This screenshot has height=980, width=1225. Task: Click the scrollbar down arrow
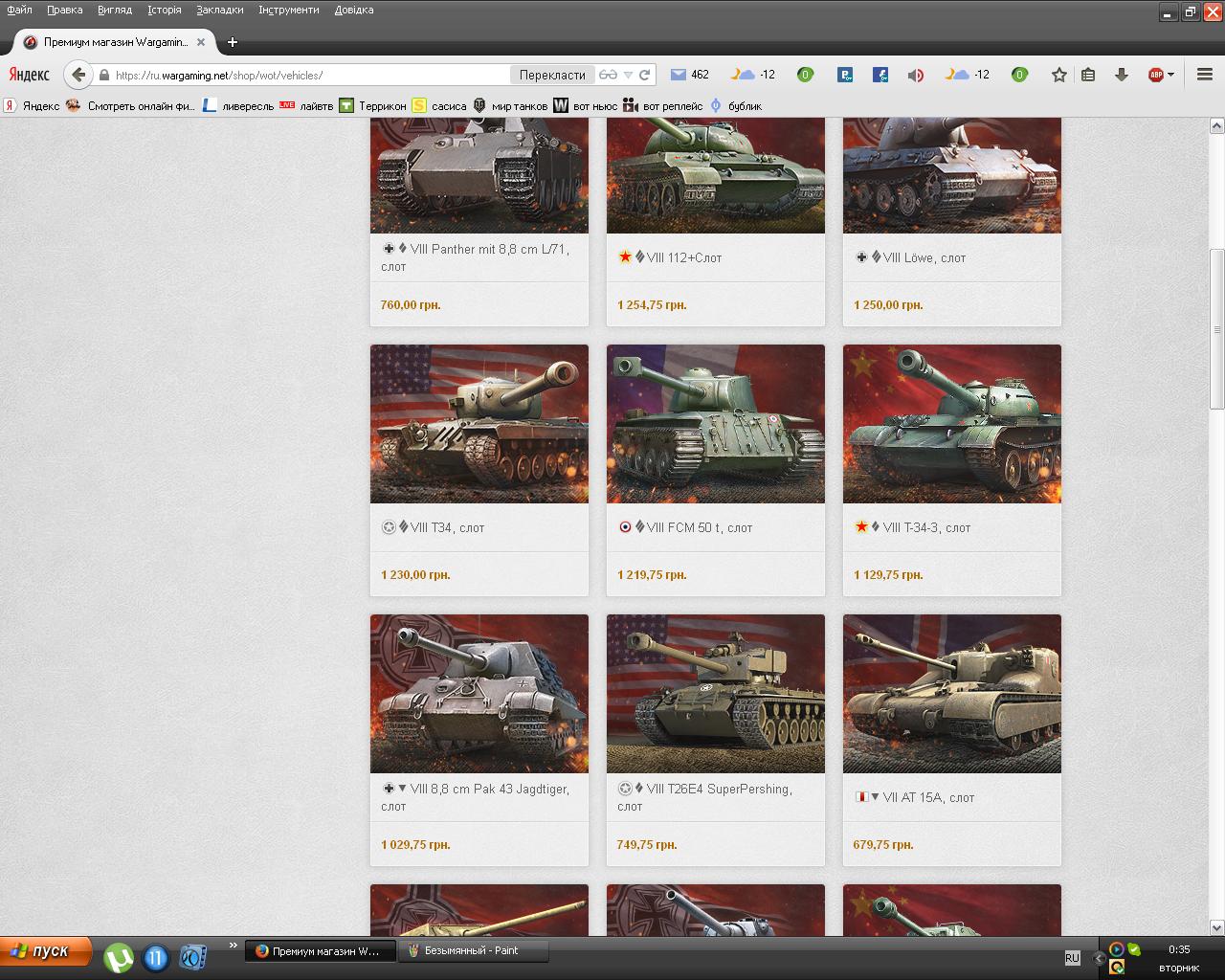click(x=1216, y=927)
